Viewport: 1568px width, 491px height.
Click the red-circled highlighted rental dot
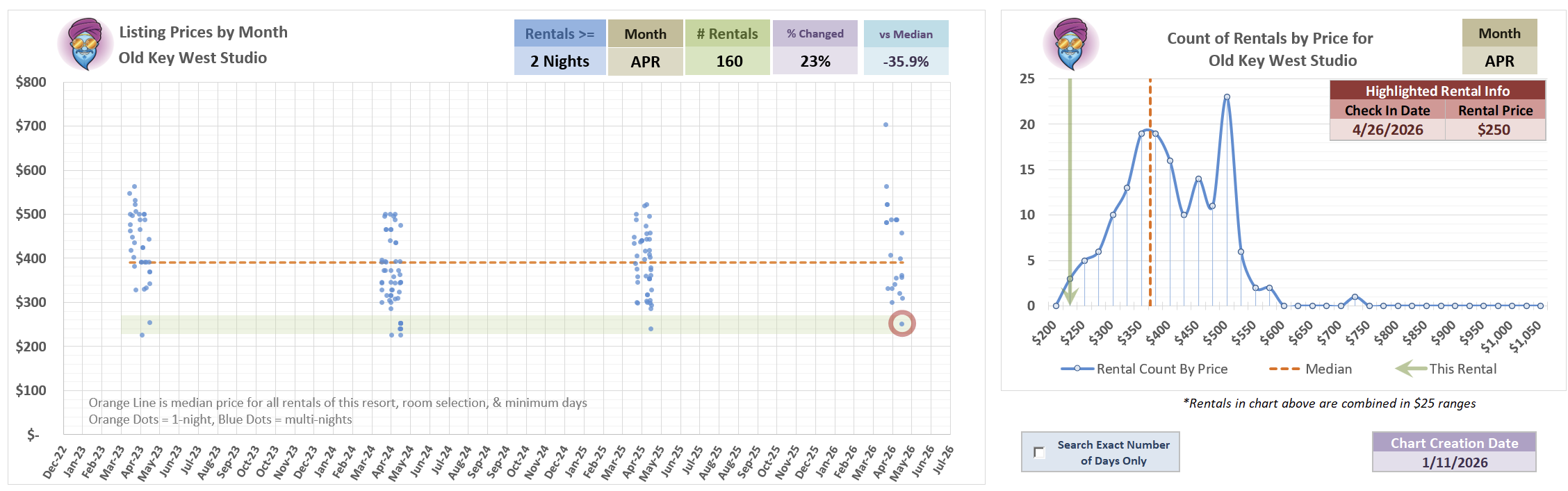pyautogui.click(x=902, y=324)
